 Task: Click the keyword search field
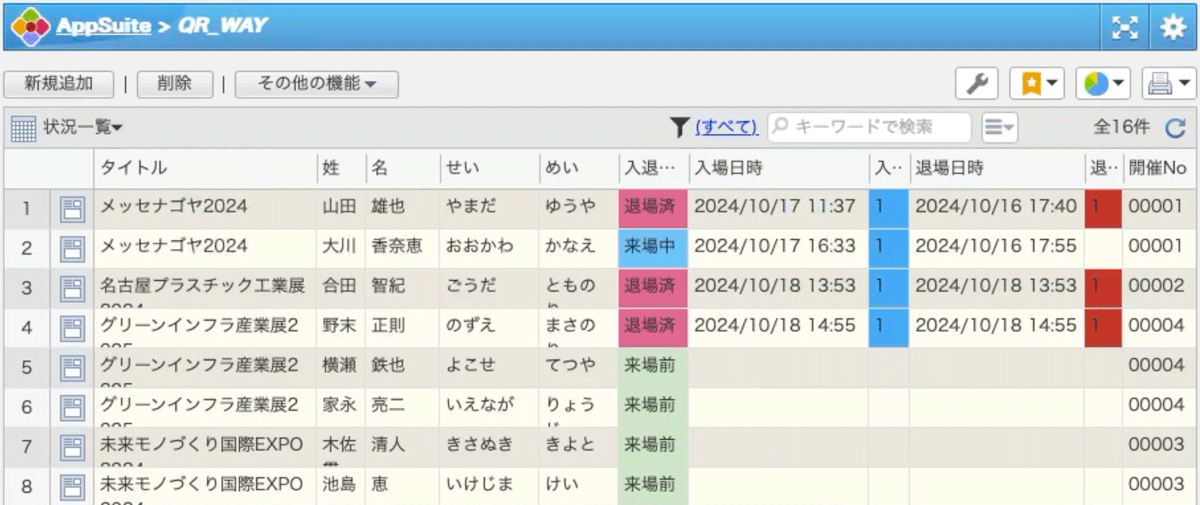868,127
